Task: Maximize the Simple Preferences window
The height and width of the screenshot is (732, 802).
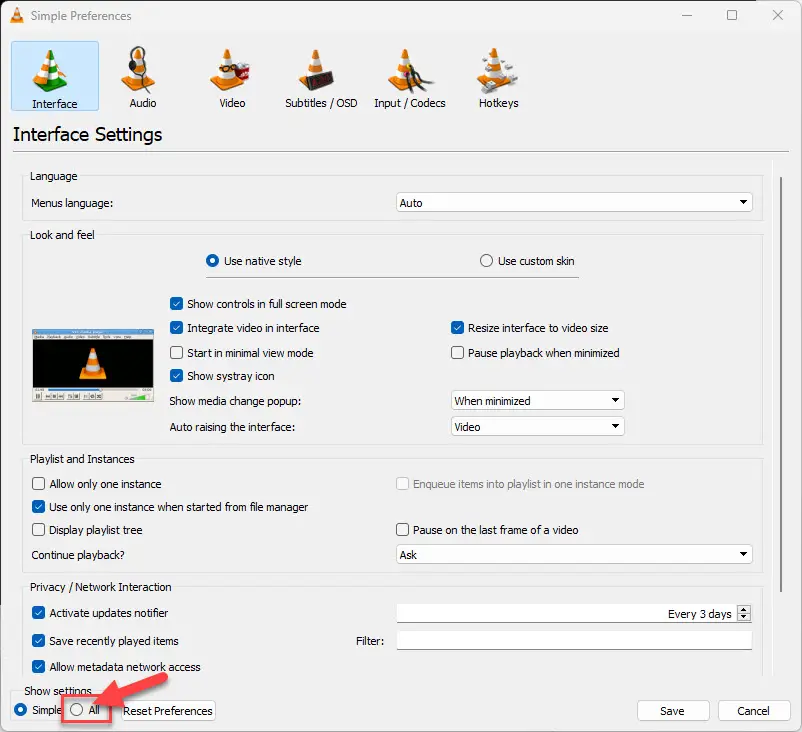Action: (732, 15)
